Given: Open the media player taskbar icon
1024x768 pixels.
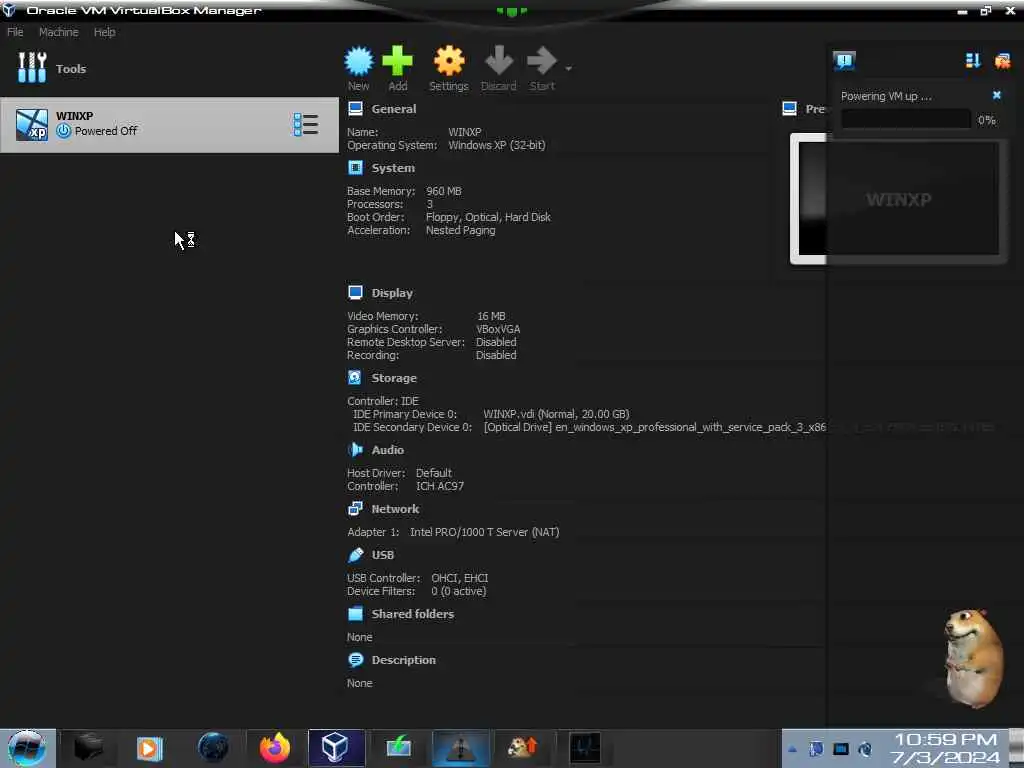Looking at the screenshot, I should pos(150,748).
